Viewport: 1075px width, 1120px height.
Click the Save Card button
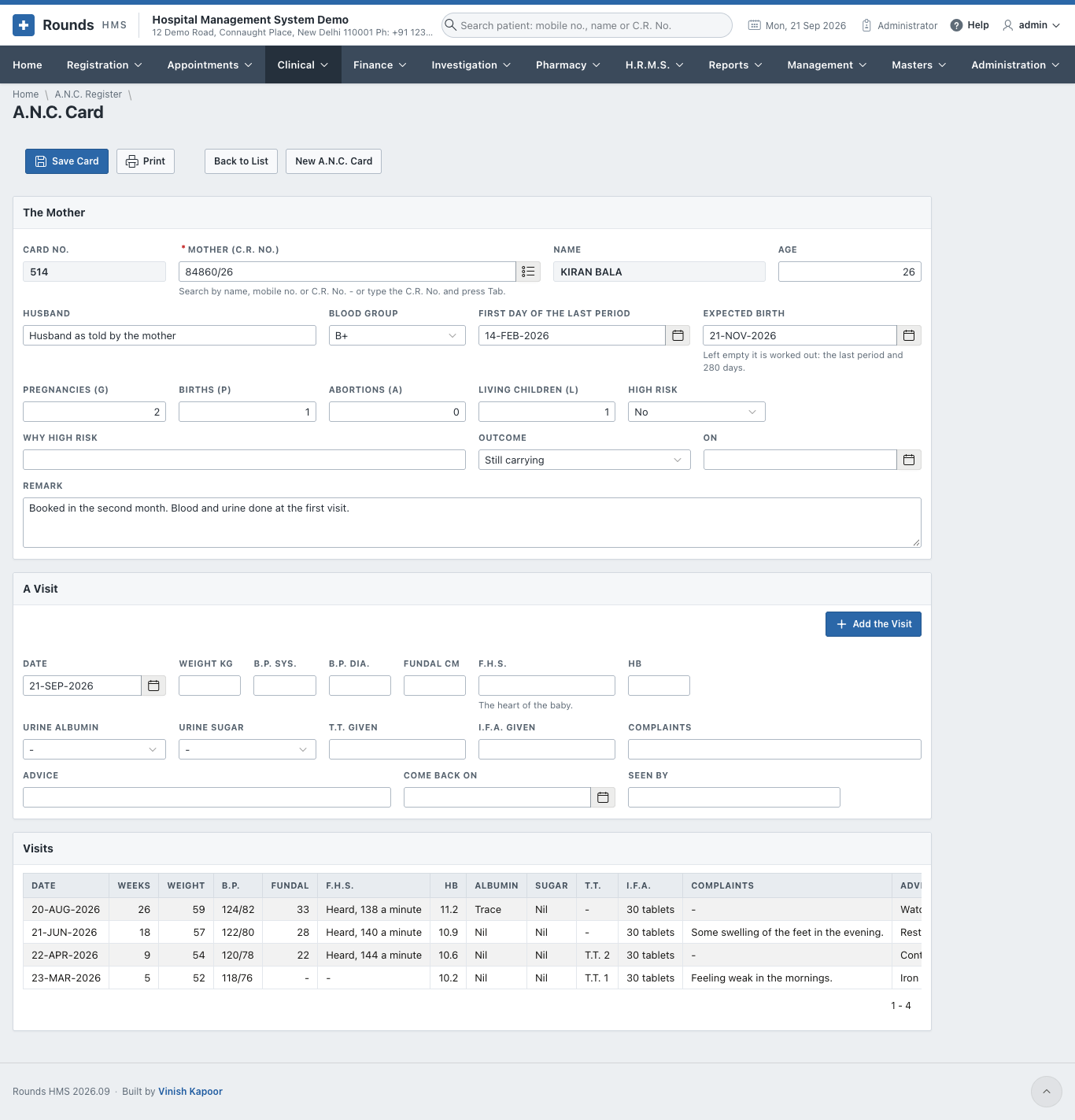[x=67, y=161]
